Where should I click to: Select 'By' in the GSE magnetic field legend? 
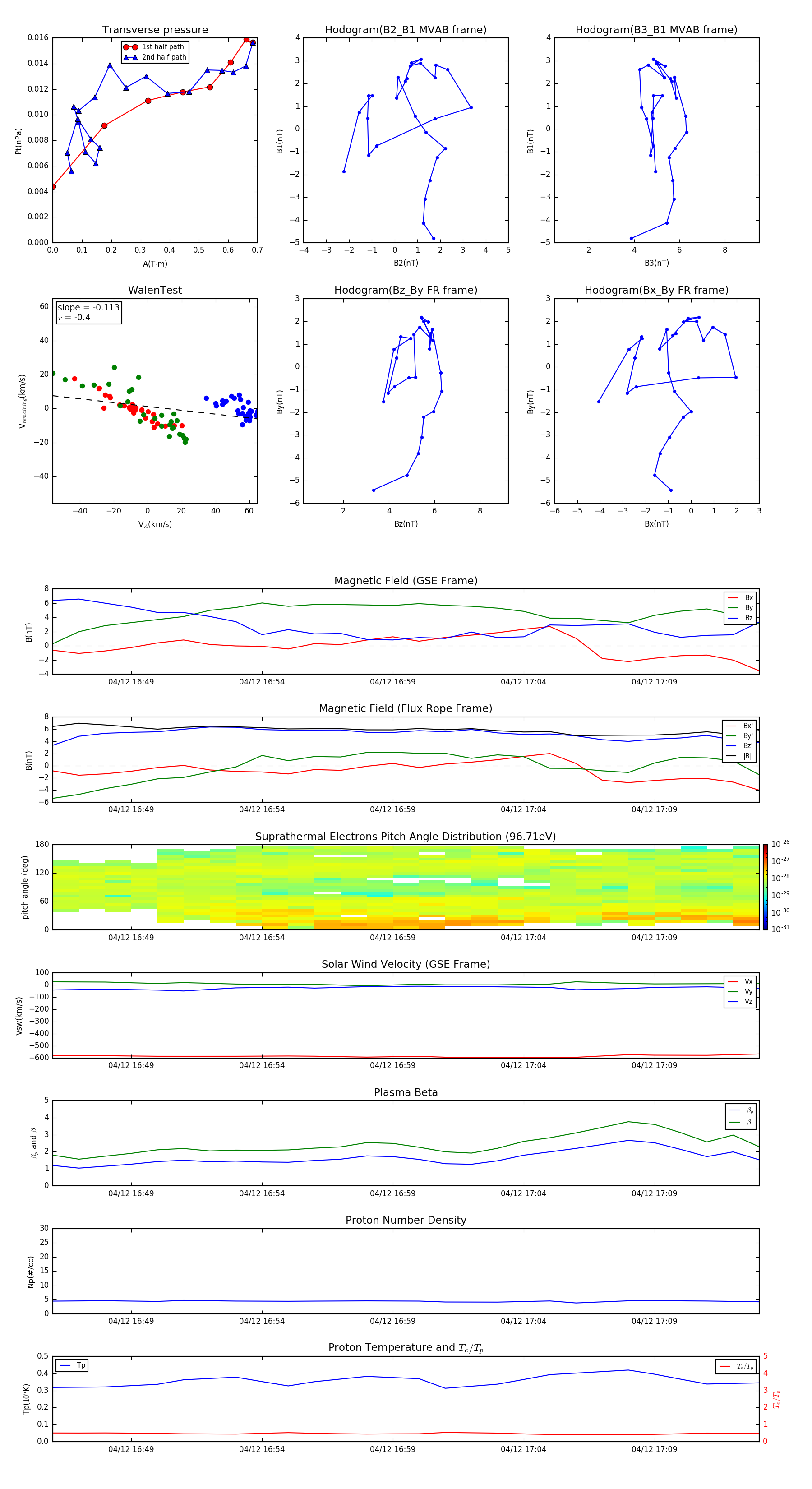tap(740, 607)
